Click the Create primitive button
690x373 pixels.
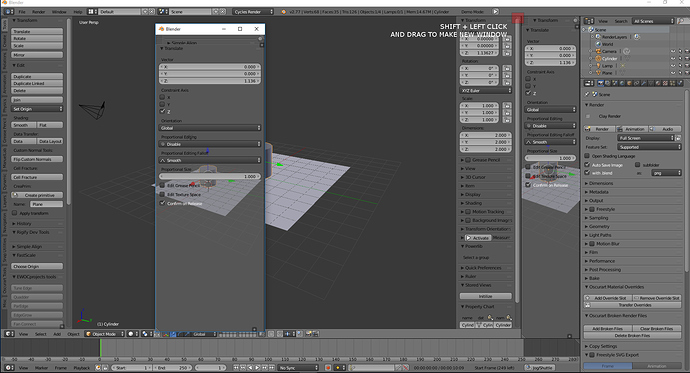[x=37, y=195]
